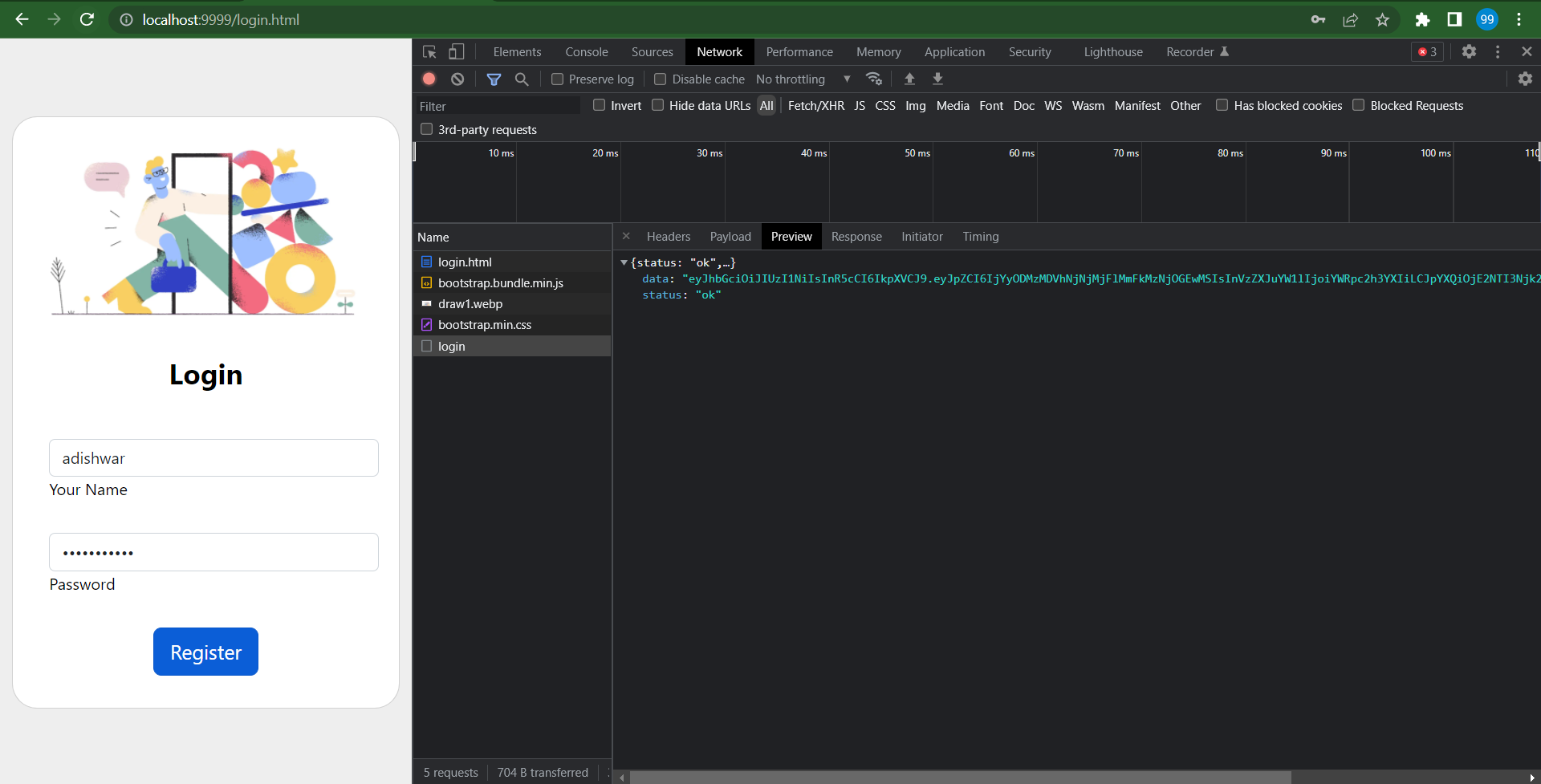The width and height of the screenshot is (1541, 784).
Task: Enable Has blocked cookies filter
Action: [x=1222, y=105]
